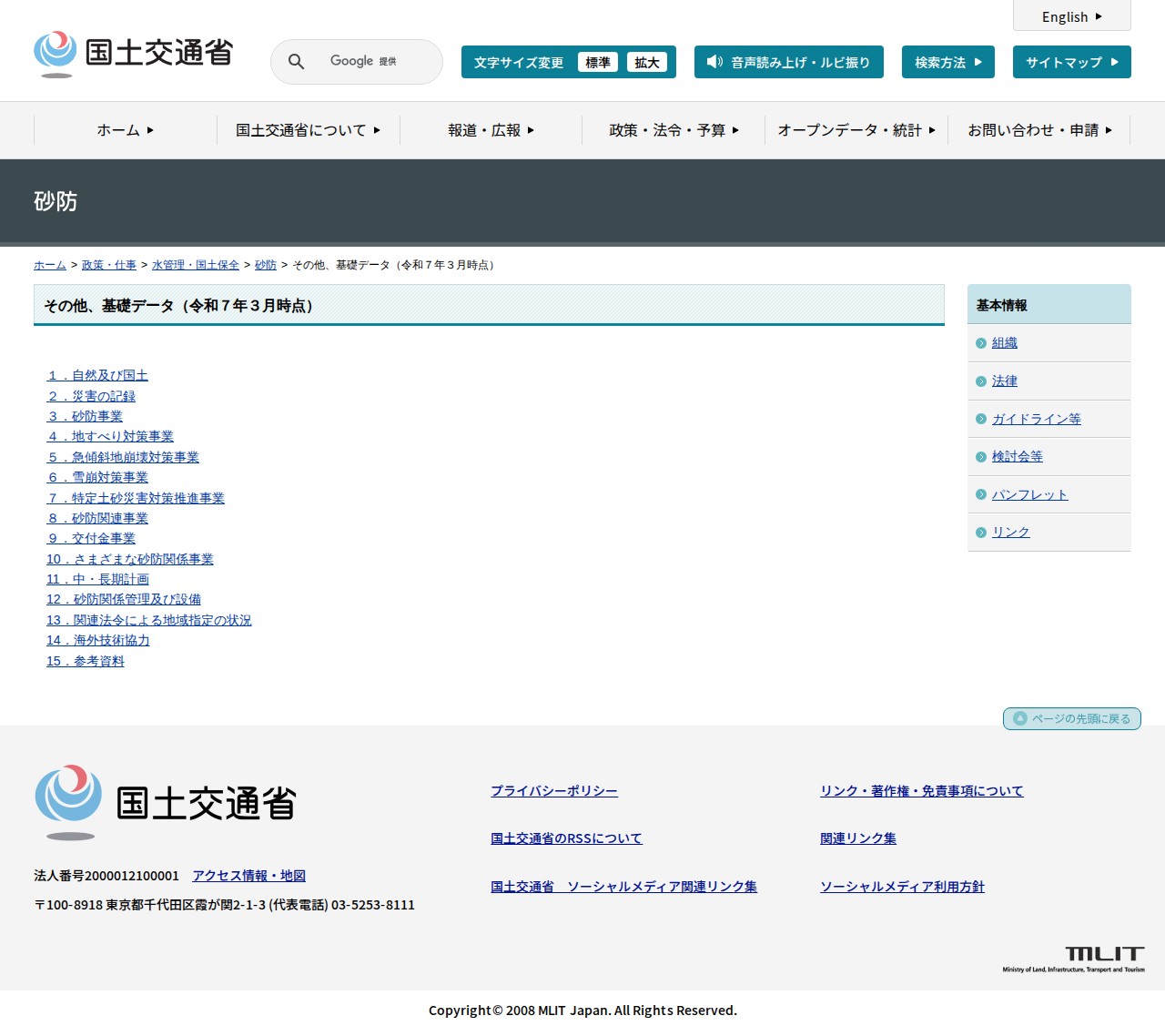The image size is (1165, 1036).
Task: Open the お問い合わせ・申請 menu
Action: (1039, 130)
